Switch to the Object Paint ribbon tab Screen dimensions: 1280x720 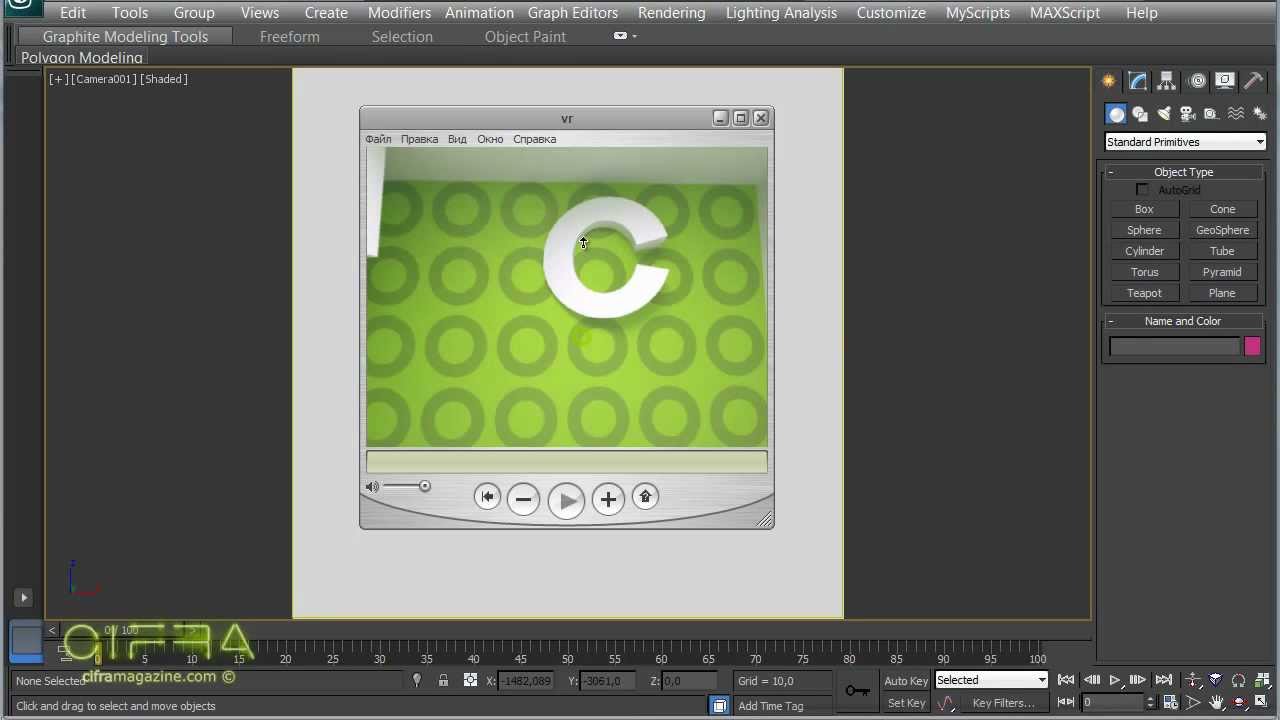(525, 36)
